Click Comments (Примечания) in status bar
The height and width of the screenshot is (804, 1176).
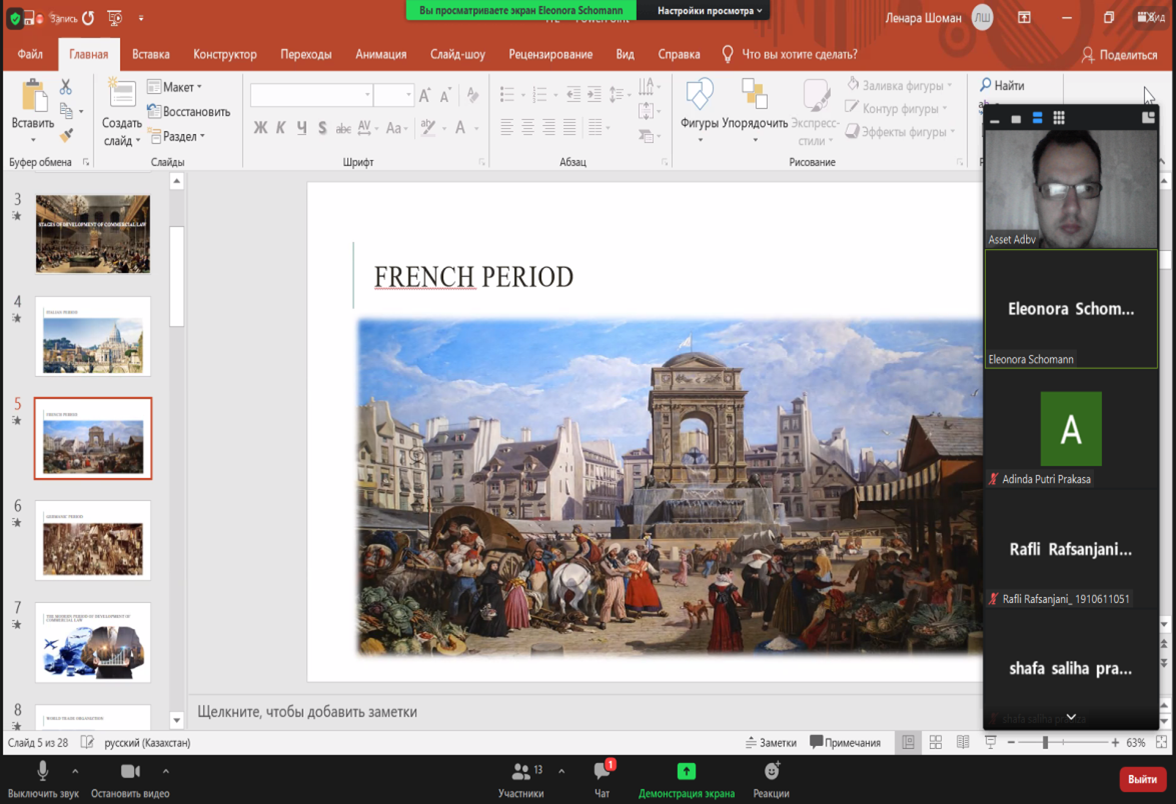click(x=845, y=742)
